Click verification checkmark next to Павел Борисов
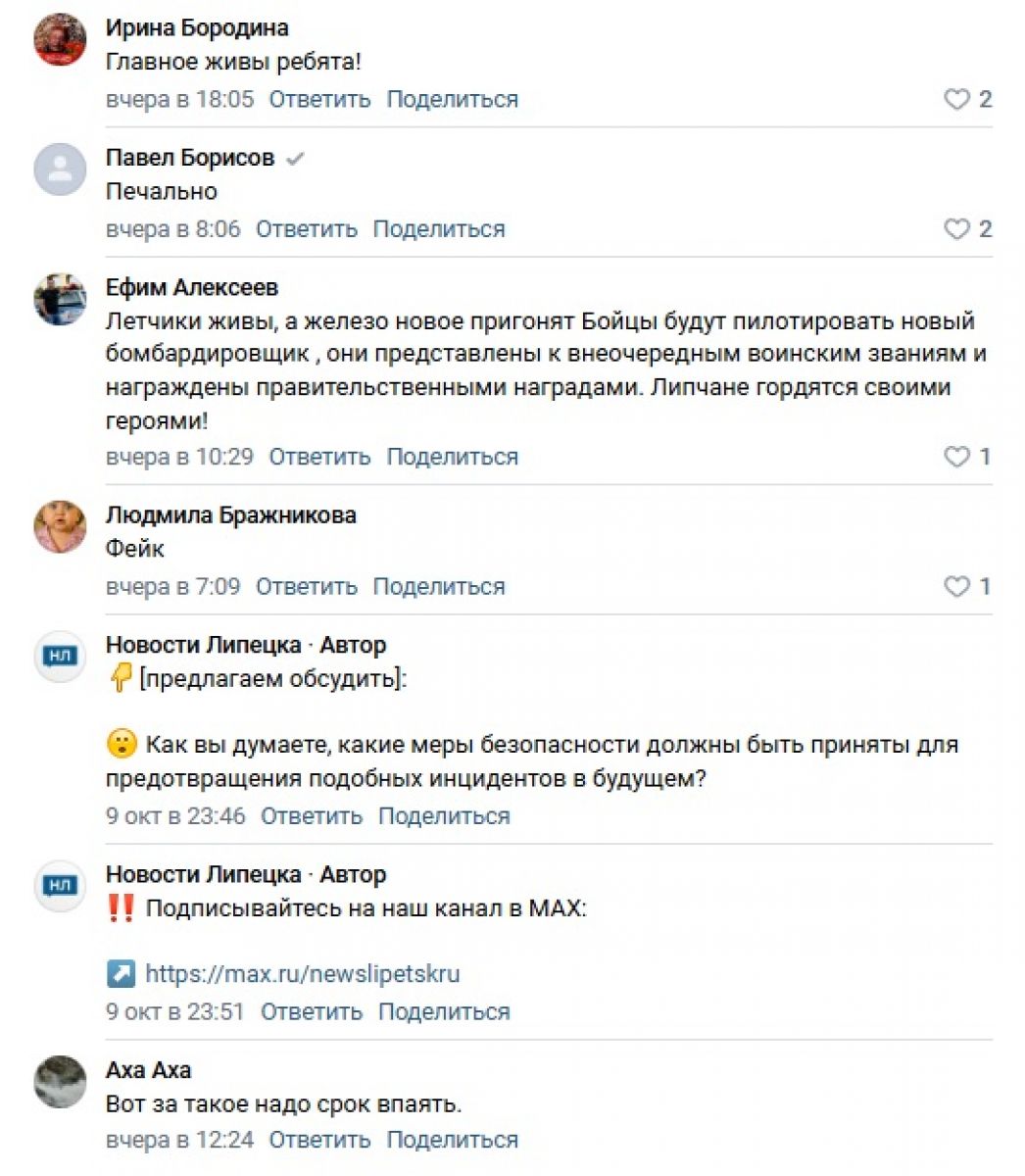 295,159
